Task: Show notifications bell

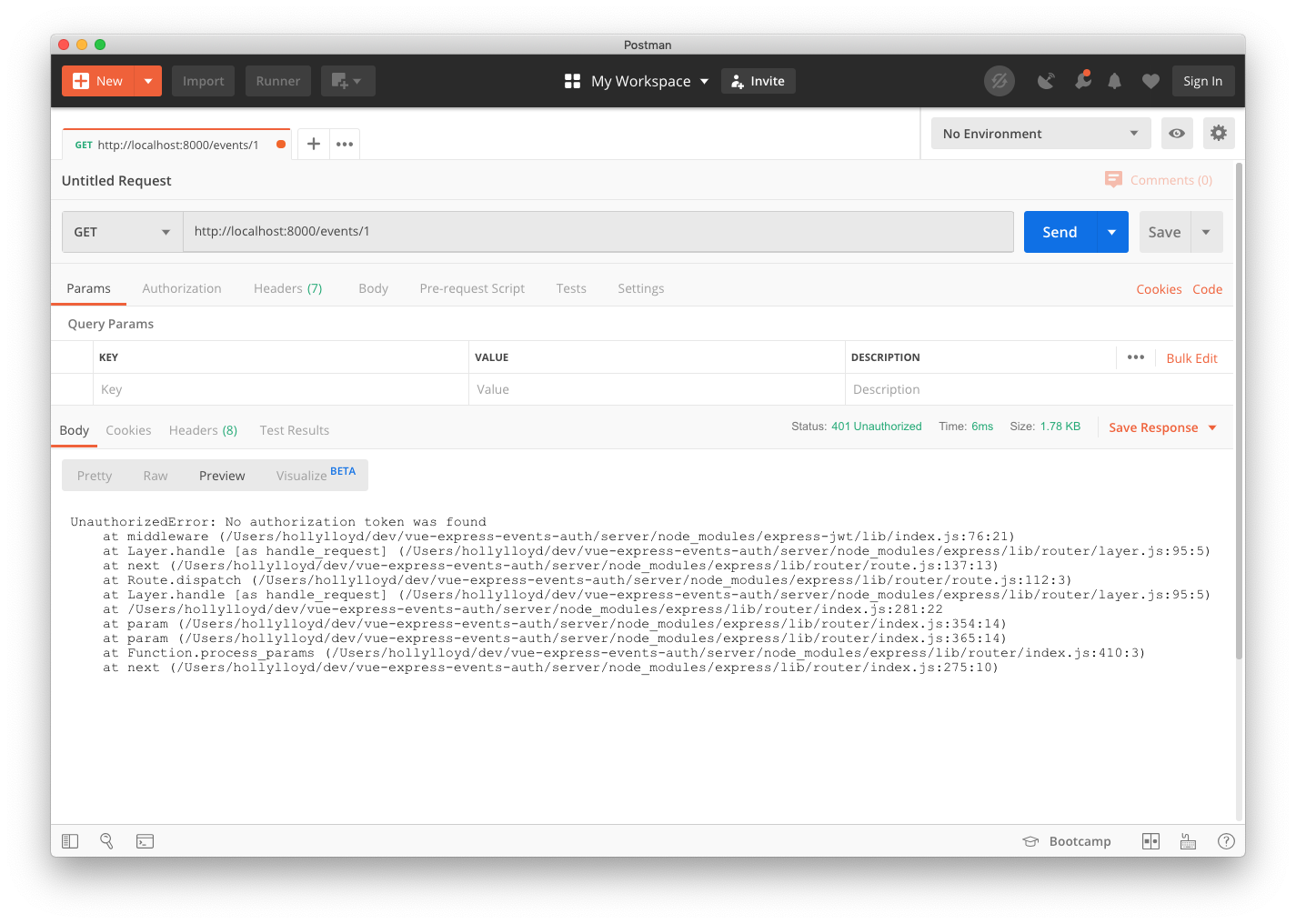Action: 1114,81
